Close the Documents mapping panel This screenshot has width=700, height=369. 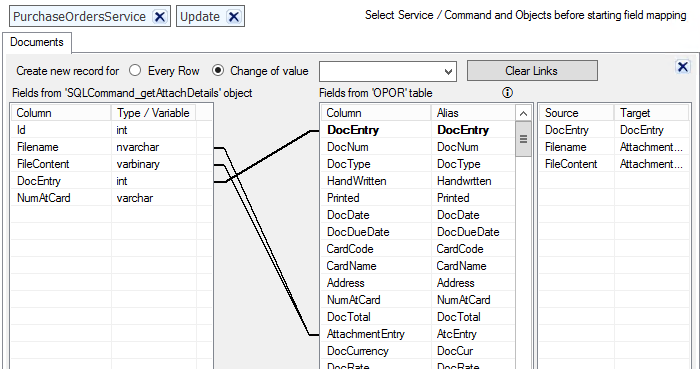click(x=683, y=67)
